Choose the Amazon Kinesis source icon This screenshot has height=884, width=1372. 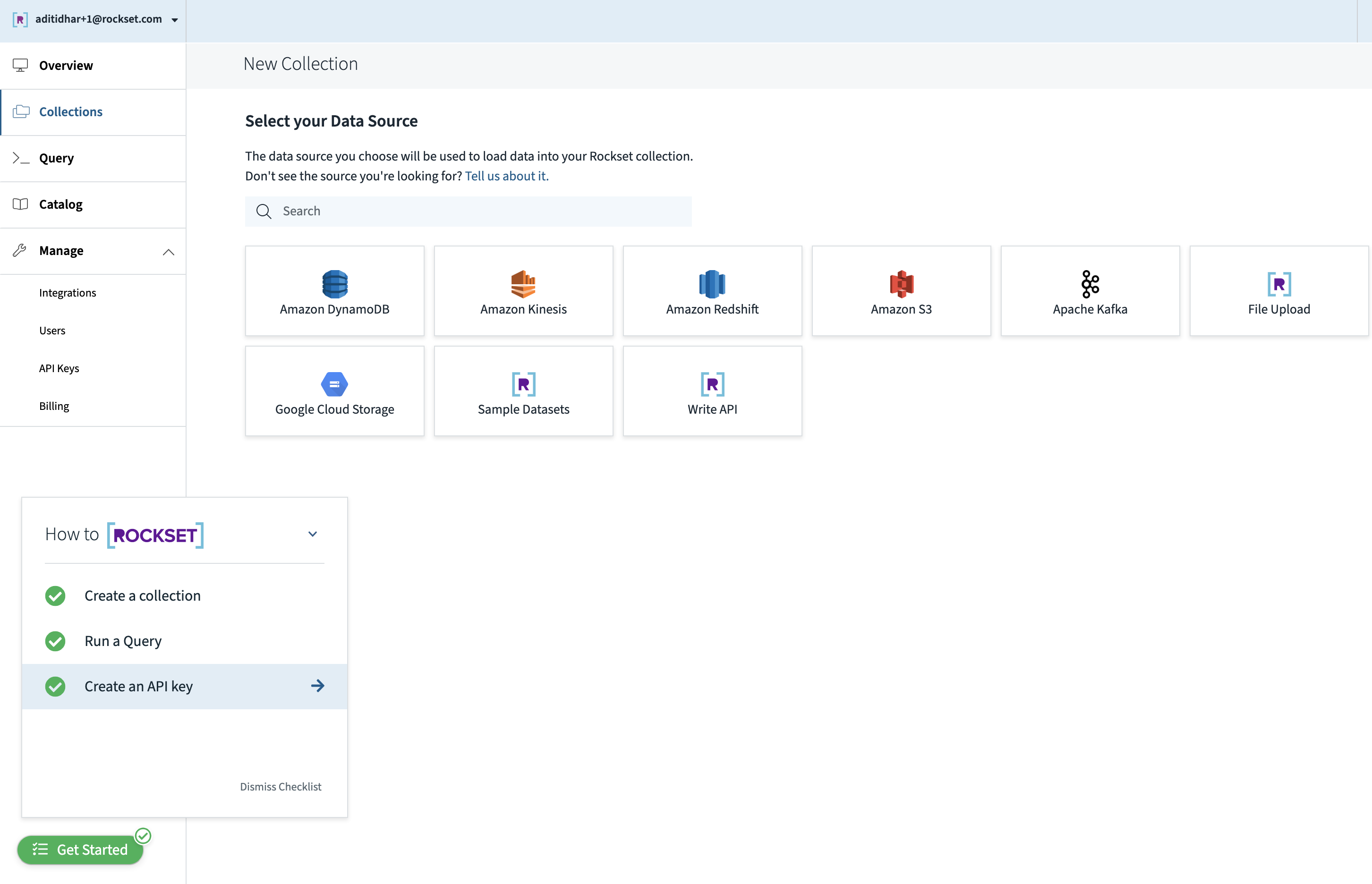point(523,283)
